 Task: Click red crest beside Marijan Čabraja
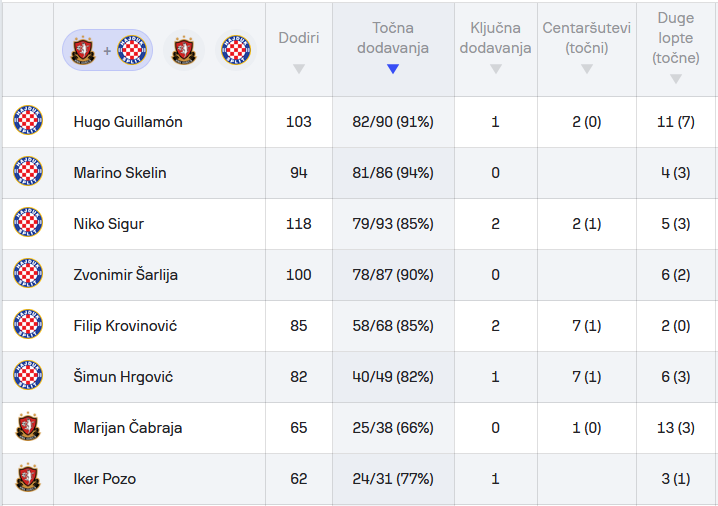point(27,428)
